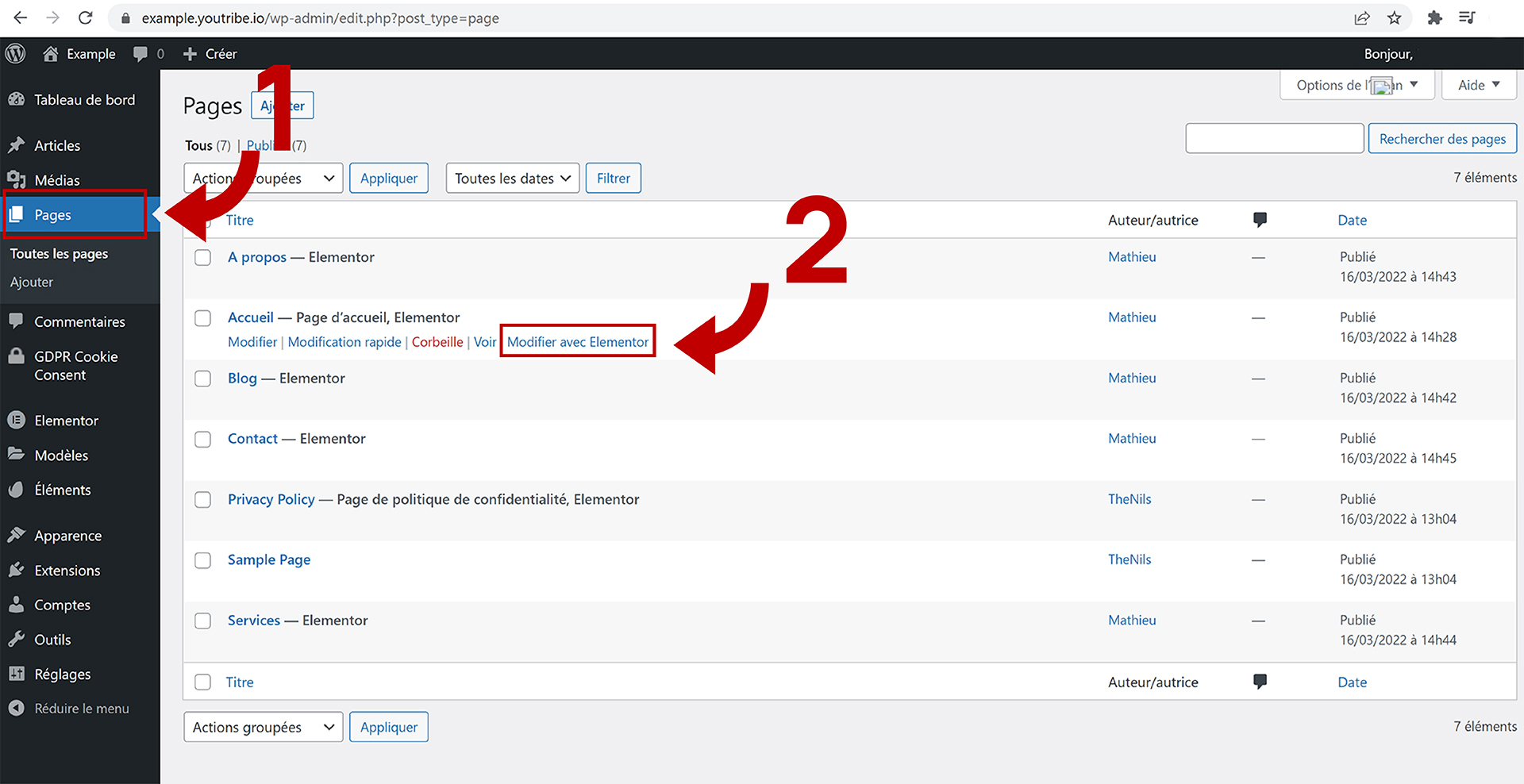Viewport: 1524px width, 784px height.
Task: Click the browser share page icon
Action: point(1362,18)
